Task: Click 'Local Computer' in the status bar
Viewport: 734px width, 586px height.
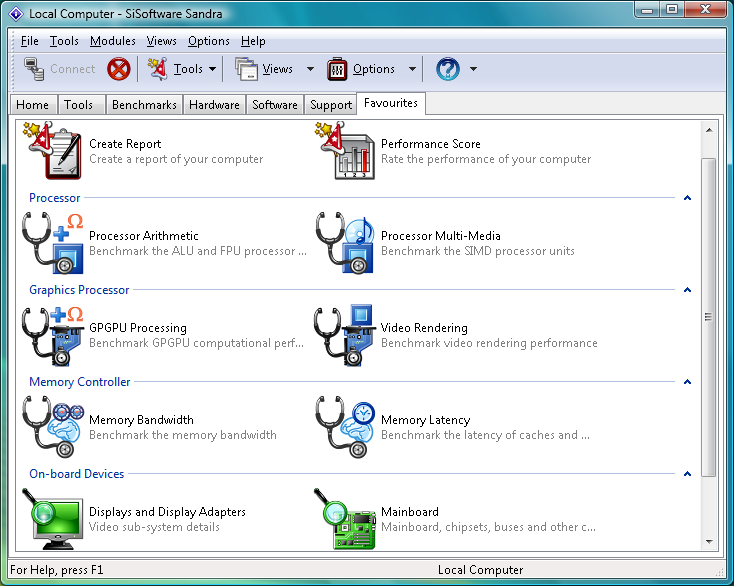Action: [480, 570]
